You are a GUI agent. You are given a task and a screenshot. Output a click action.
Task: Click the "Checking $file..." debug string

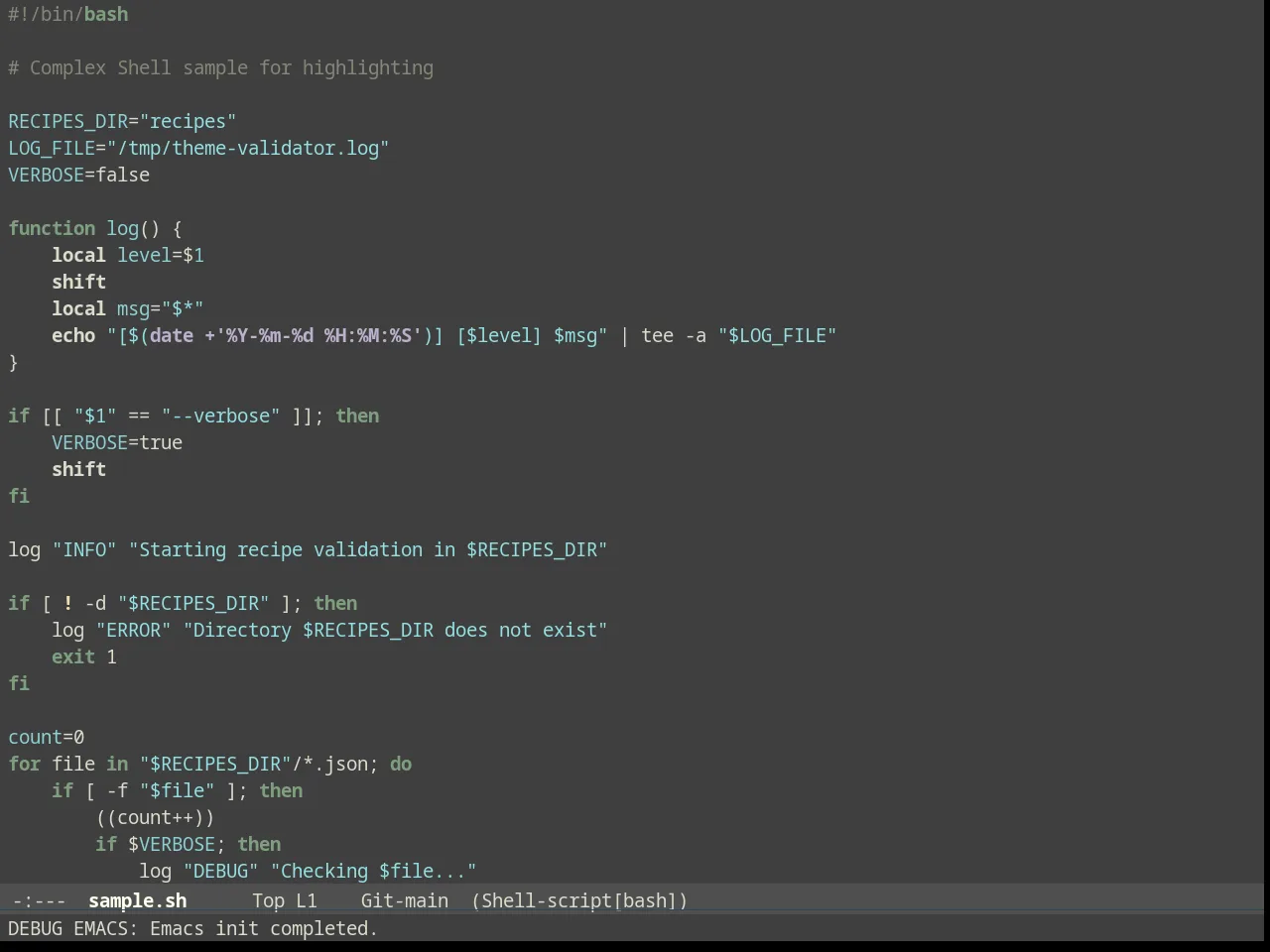(x=374, y=871)
